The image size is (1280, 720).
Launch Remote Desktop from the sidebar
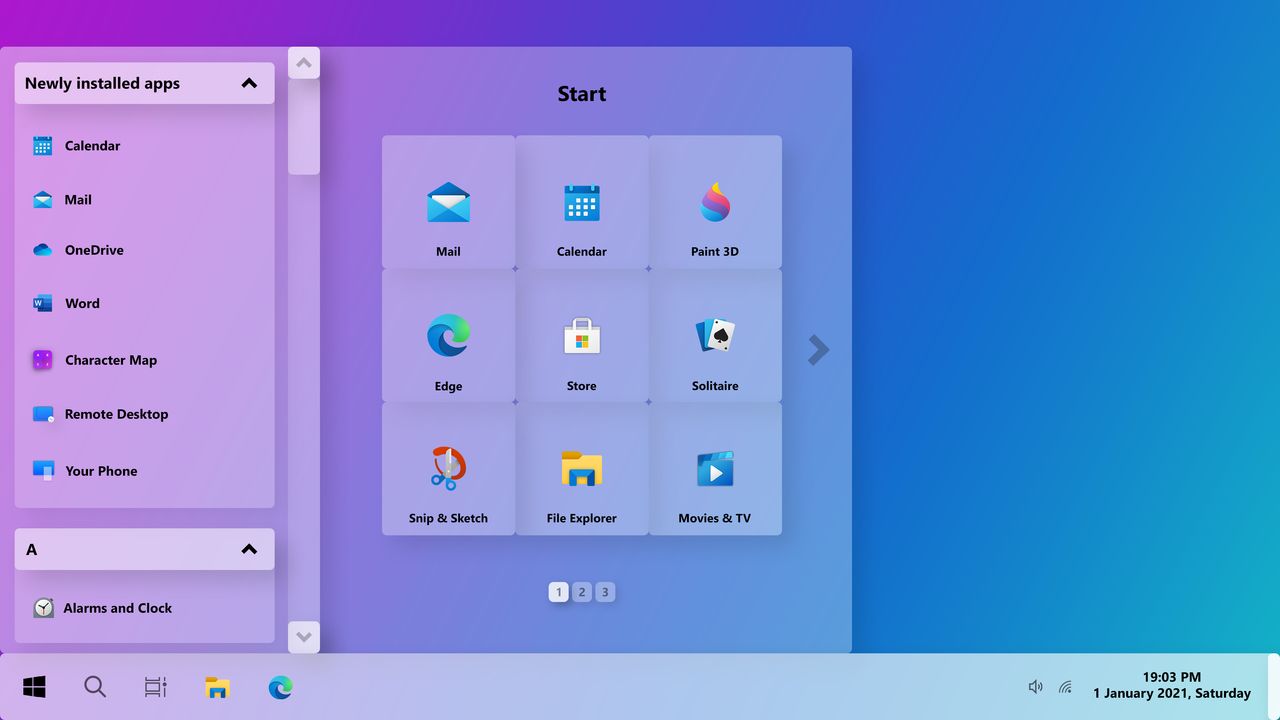point(116,414)
